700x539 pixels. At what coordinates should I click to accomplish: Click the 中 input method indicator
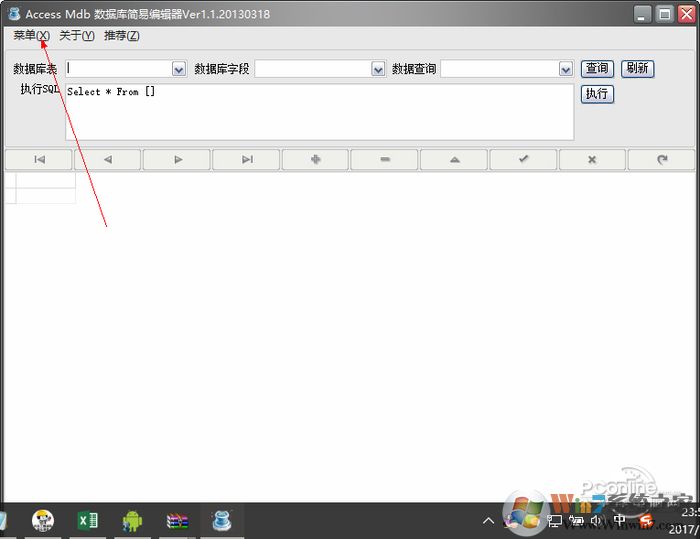pos(620,520)
